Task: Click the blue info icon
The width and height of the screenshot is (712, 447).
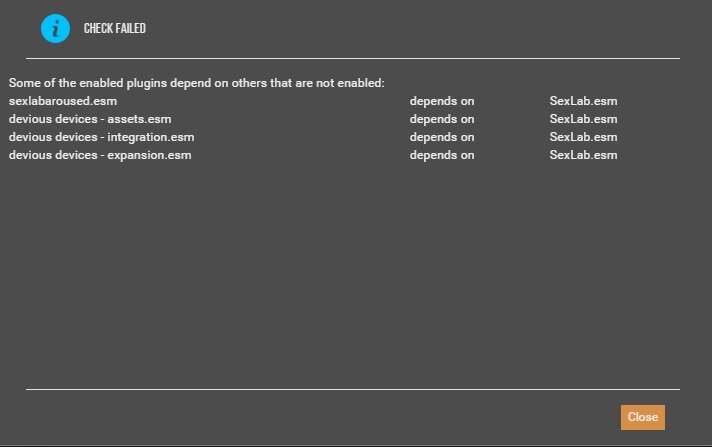Action: tap(55, 29)
